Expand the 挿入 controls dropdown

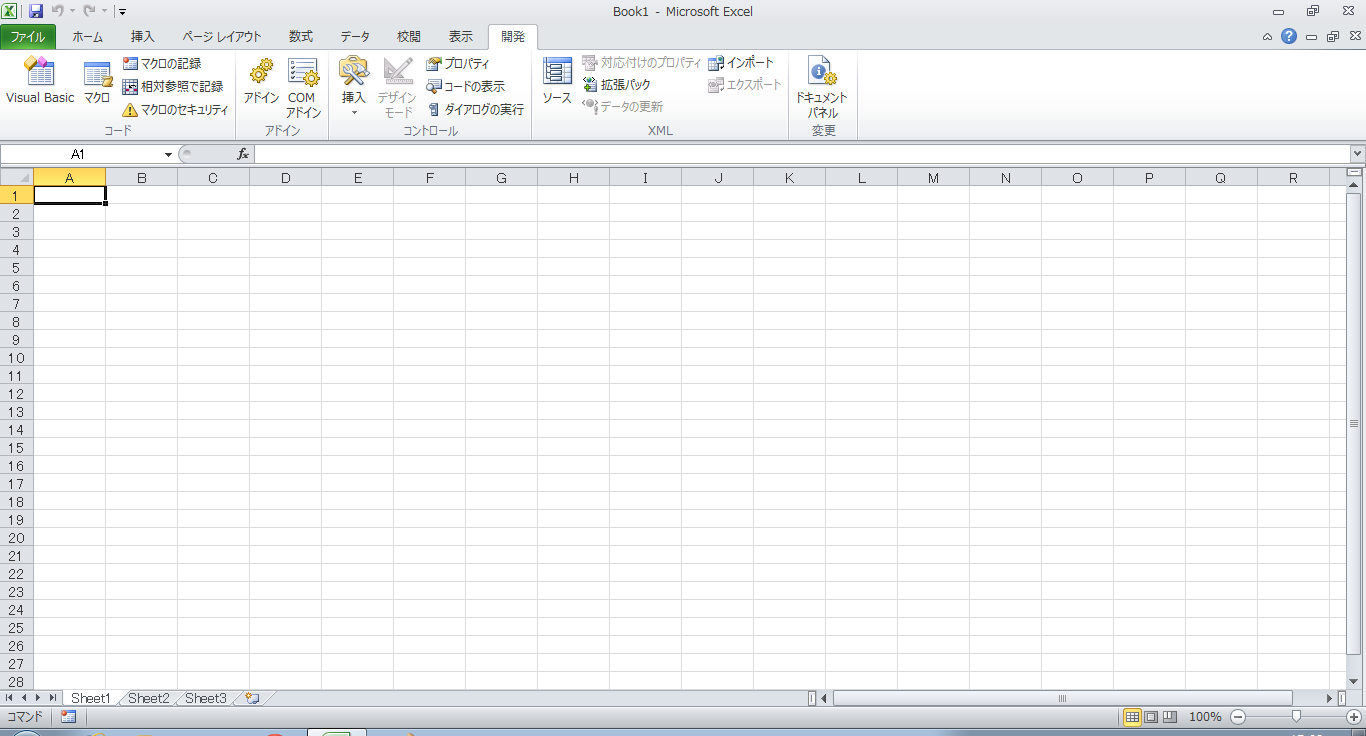(x=354, y=112)
